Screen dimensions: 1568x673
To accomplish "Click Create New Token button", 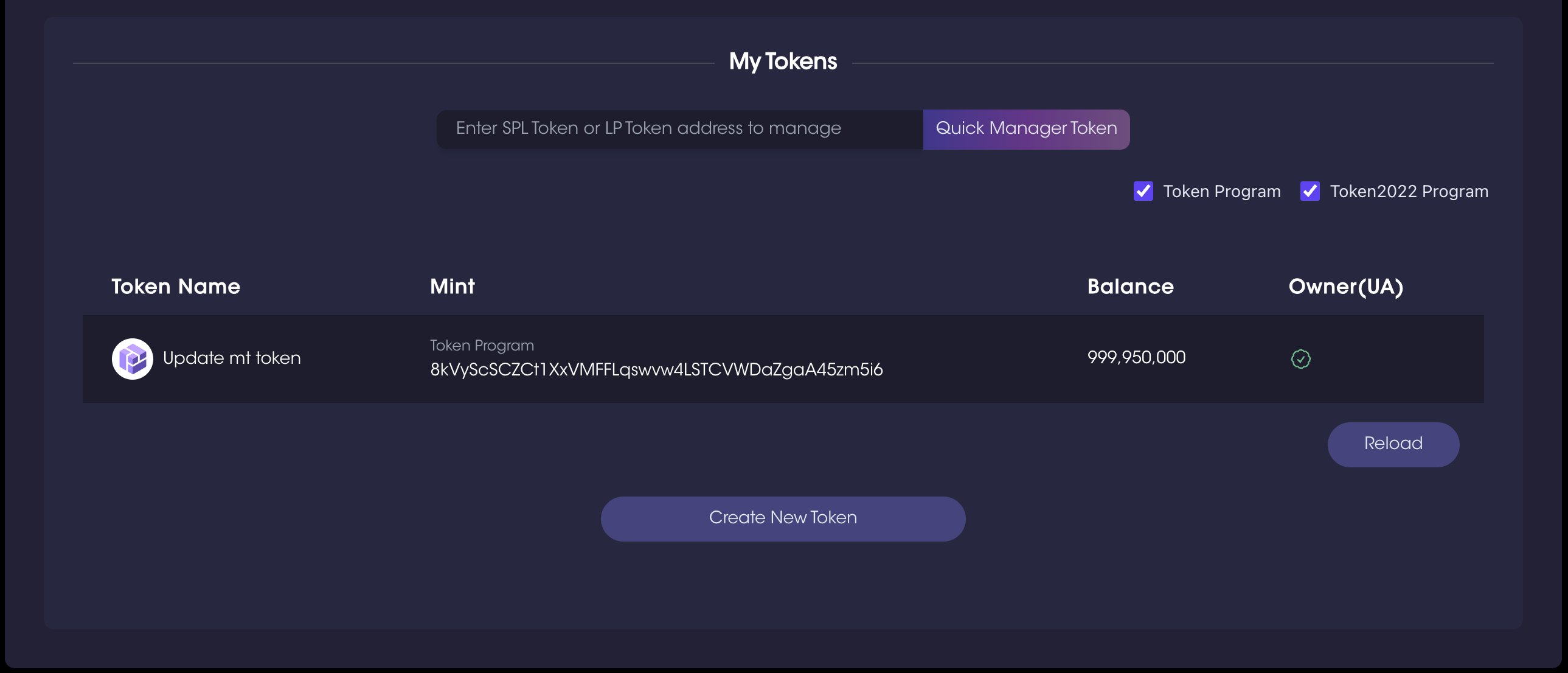I will (783, 518).
